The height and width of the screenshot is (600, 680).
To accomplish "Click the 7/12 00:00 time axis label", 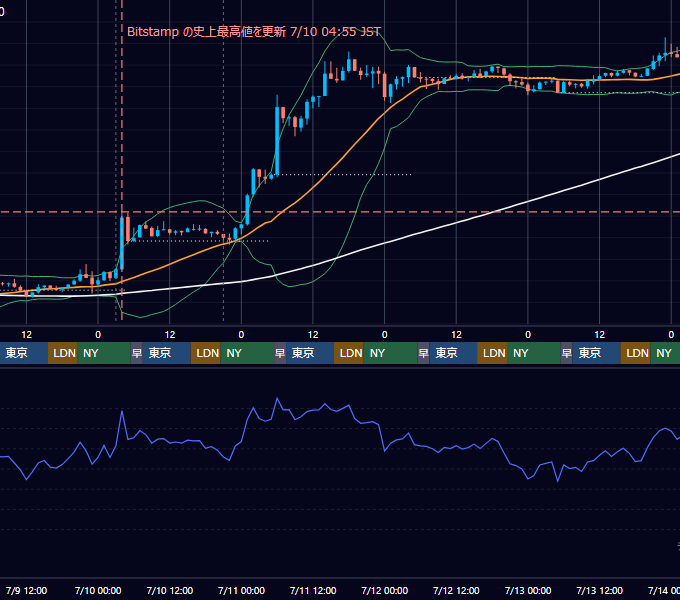I will (384, 590).
